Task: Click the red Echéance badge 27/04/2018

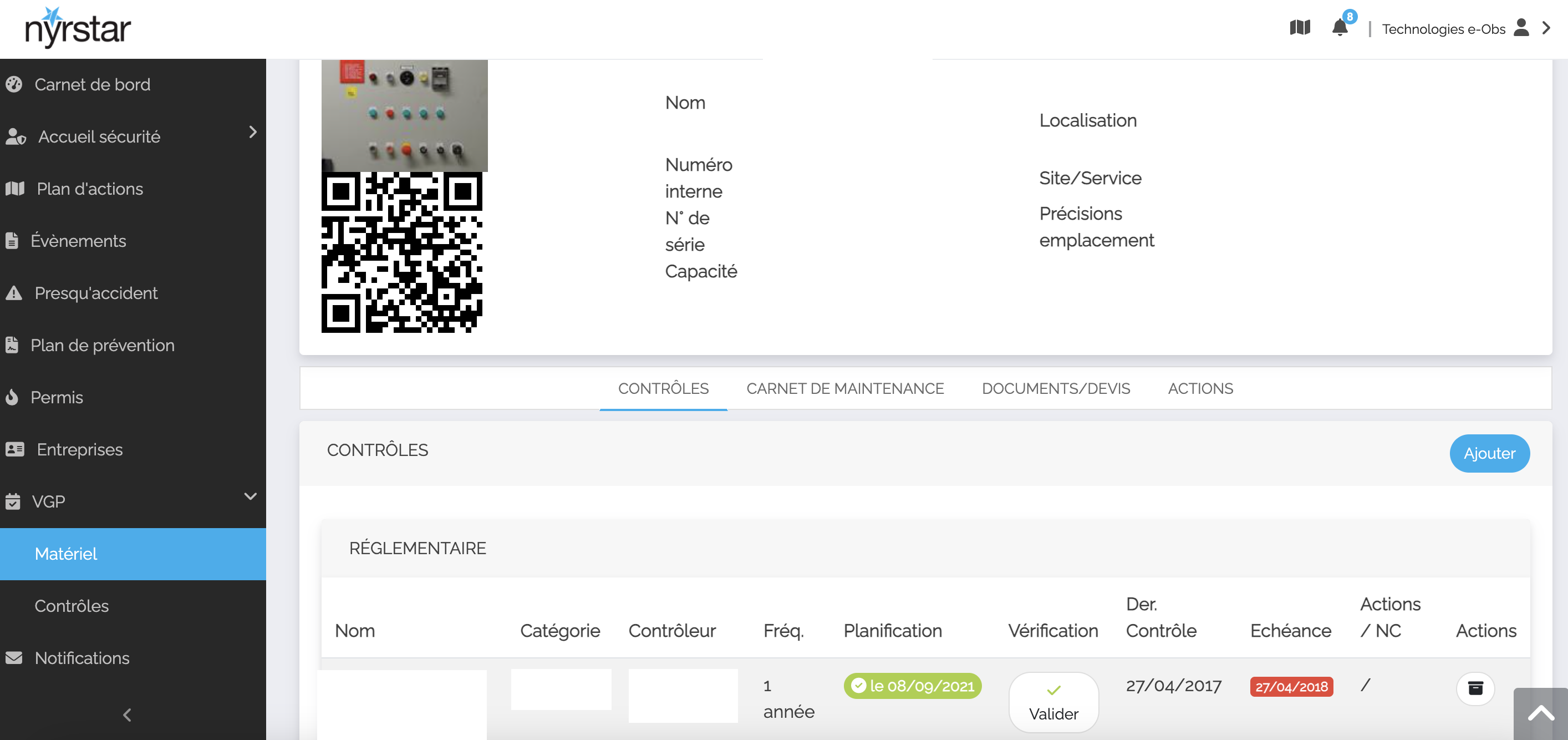Action: 1291,687
